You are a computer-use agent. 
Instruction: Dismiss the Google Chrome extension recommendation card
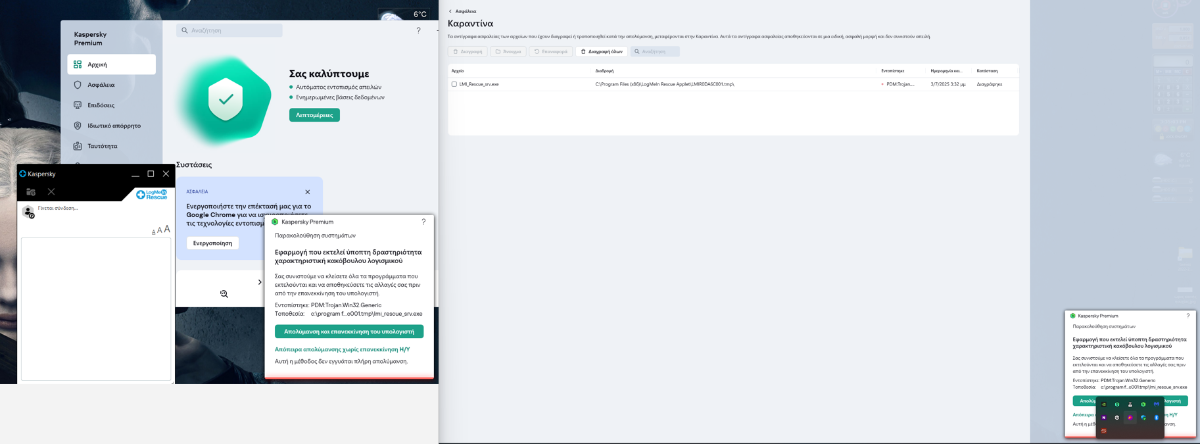307,191
